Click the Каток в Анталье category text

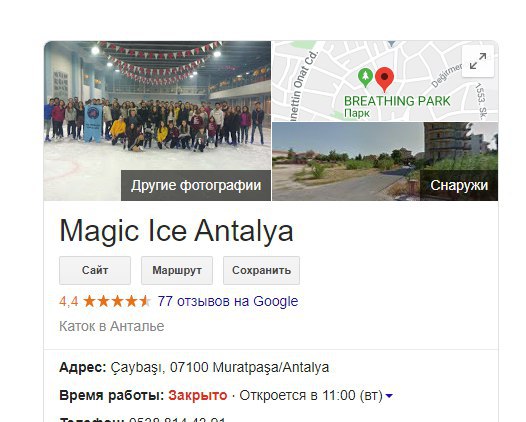[112, 326]
